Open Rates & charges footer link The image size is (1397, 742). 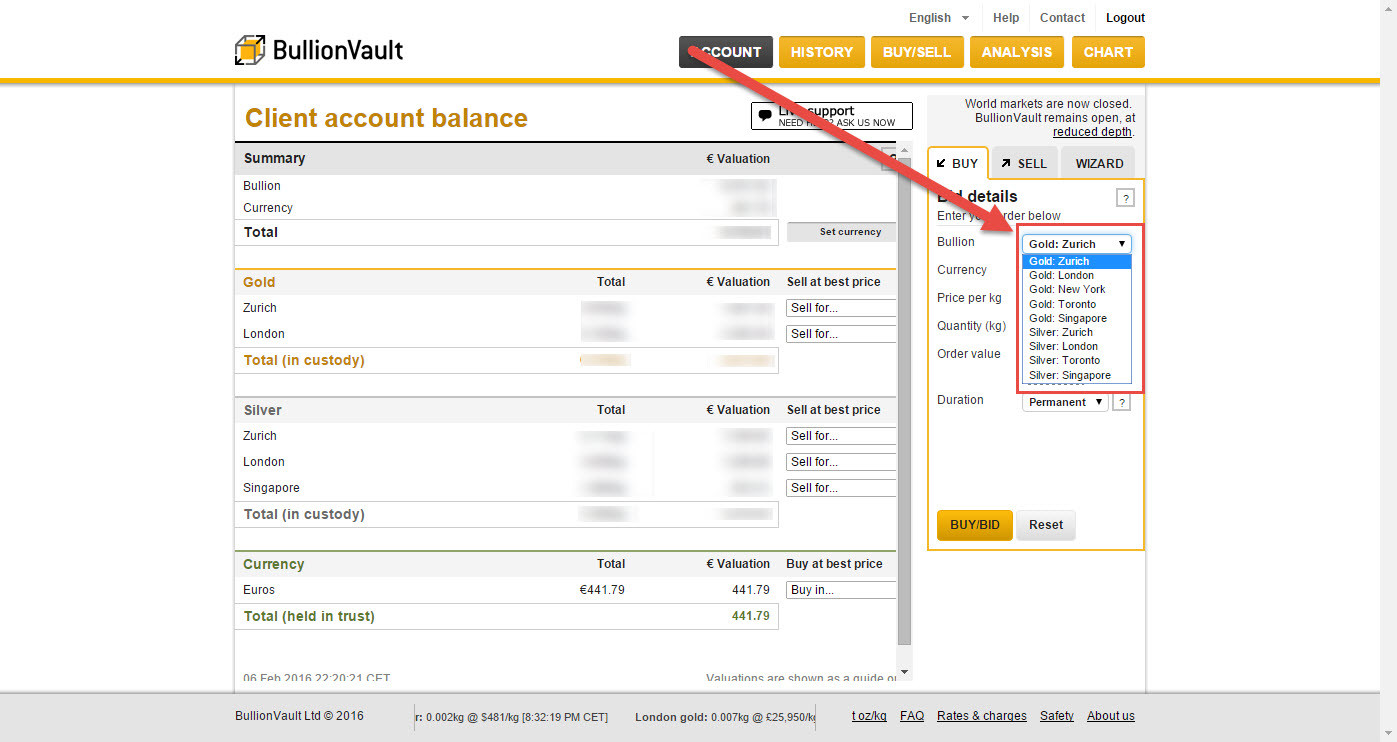981,716
